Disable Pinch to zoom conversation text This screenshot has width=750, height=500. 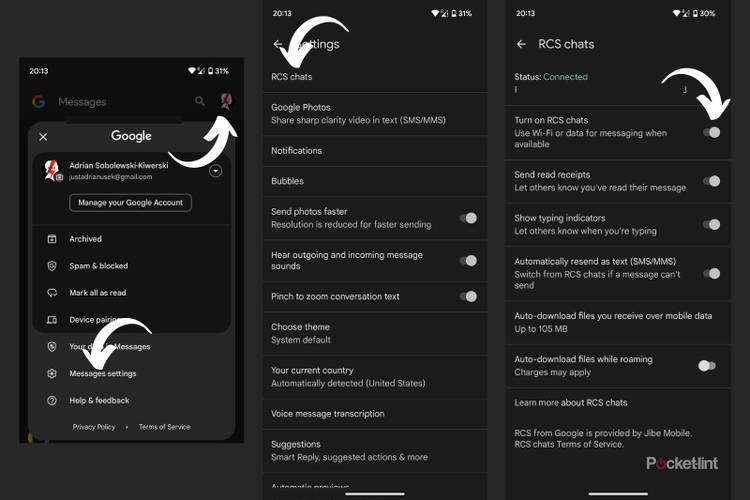tap(467, 296)
